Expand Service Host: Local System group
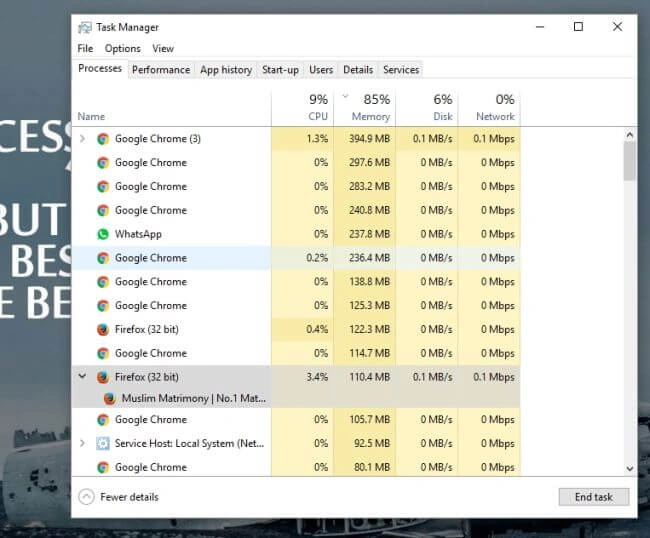 pos(82,443)
